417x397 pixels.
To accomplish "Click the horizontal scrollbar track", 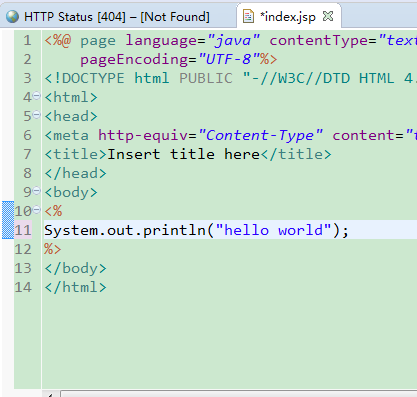I will pos(238,394).
